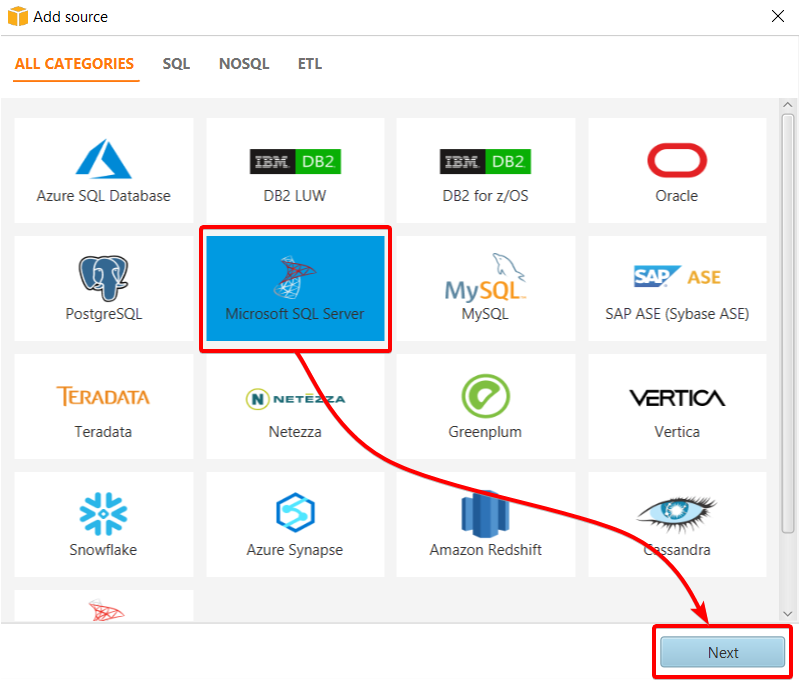Close the Add source dialog

pos(778,16)
